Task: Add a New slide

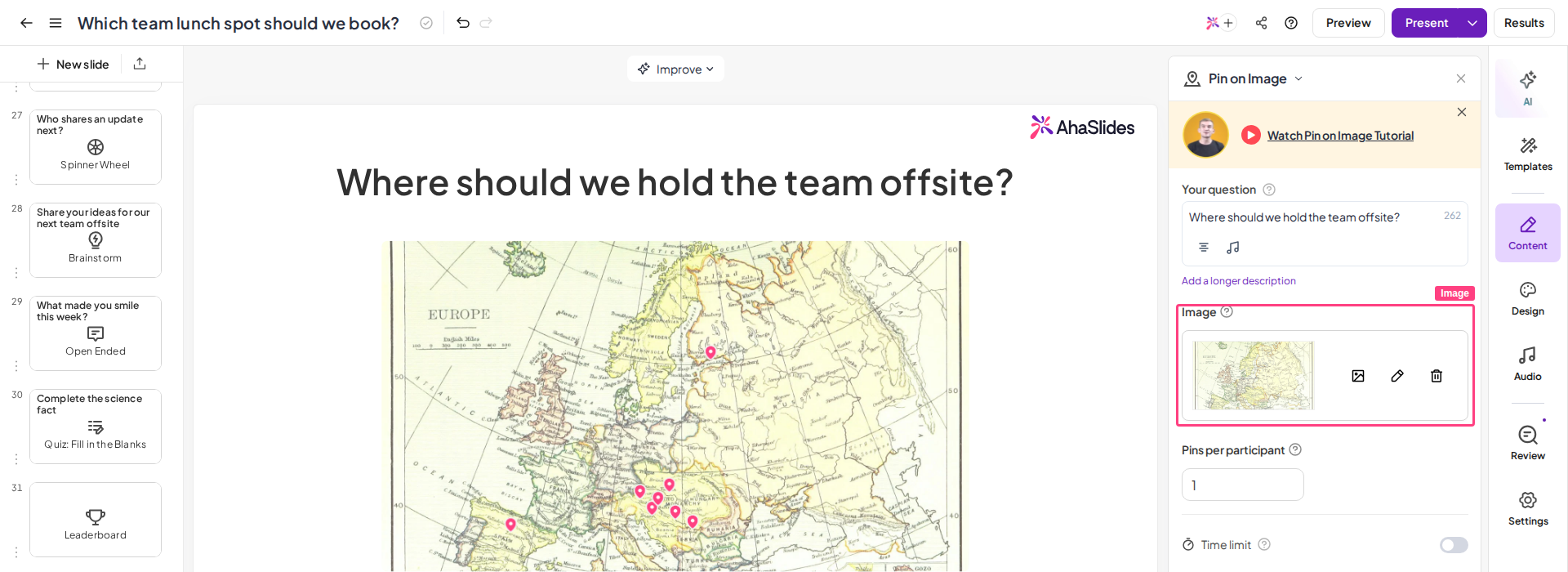Action: [x=73, y=64]
